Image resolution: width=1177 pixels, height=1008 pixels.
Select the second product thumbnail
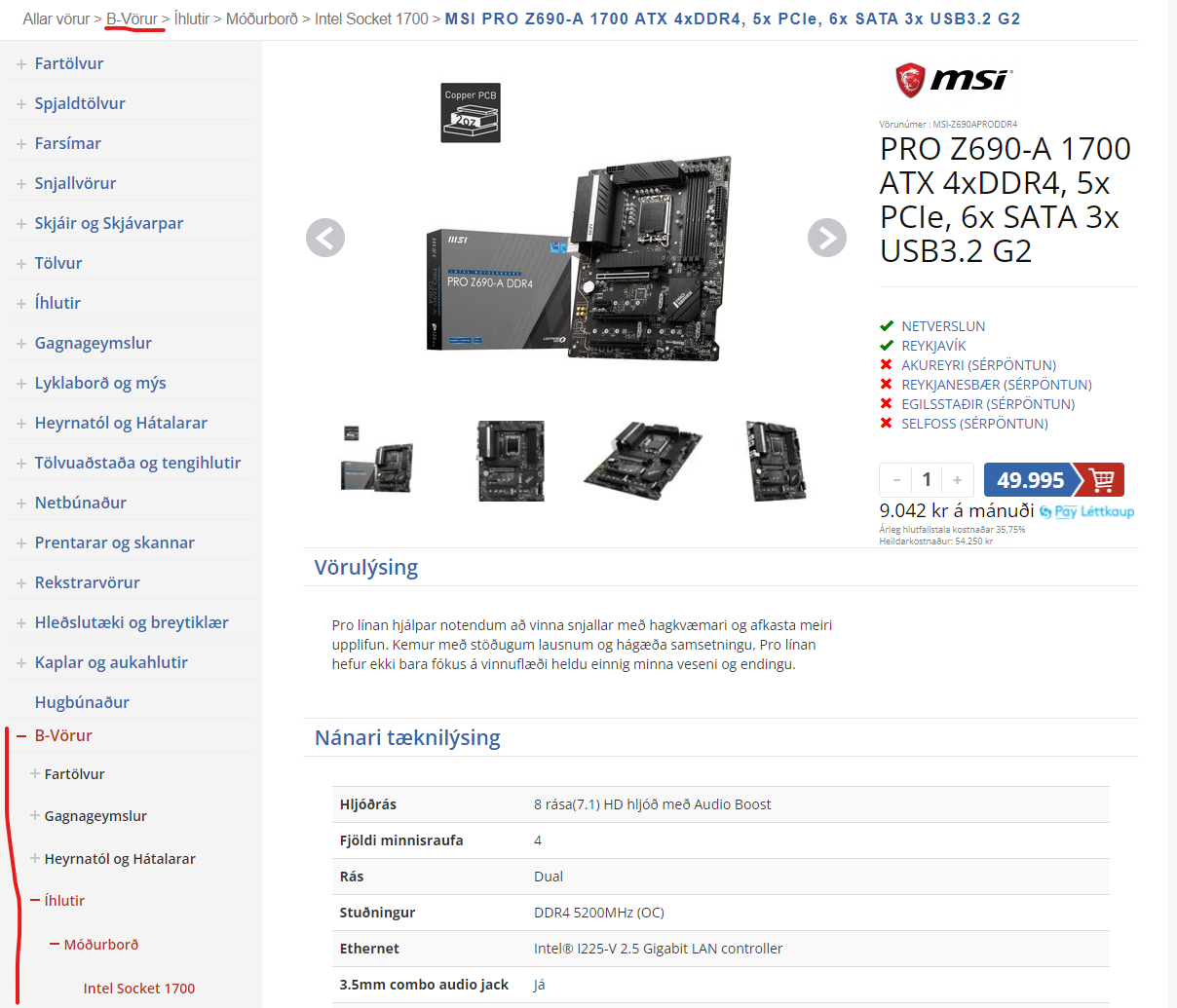pyautogui.click(x=510, y=461)
